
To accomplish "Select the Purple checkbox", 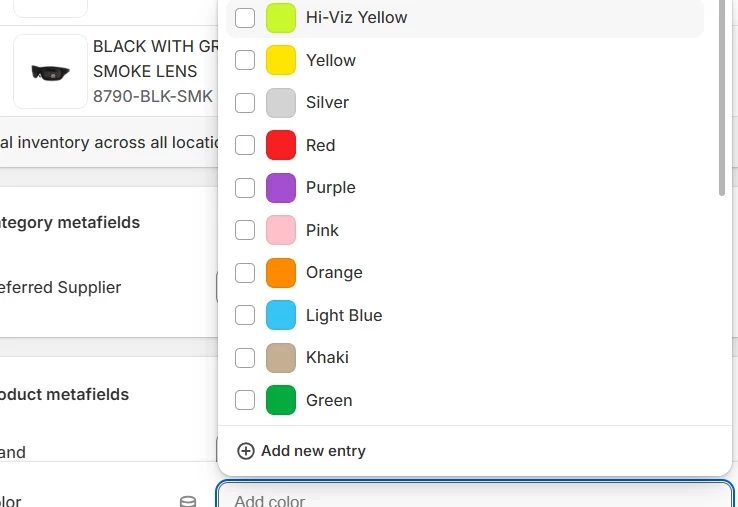I will coord(245,188).
